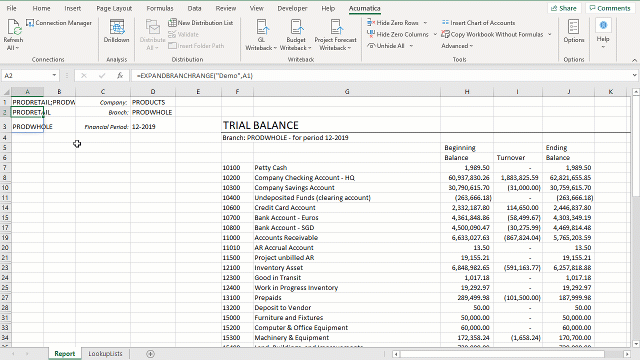Image resolution: width=640 pixels, height=360 pixels.
Task: Click the previous sheet navigation arrow
Action: (x=13, y=354)
